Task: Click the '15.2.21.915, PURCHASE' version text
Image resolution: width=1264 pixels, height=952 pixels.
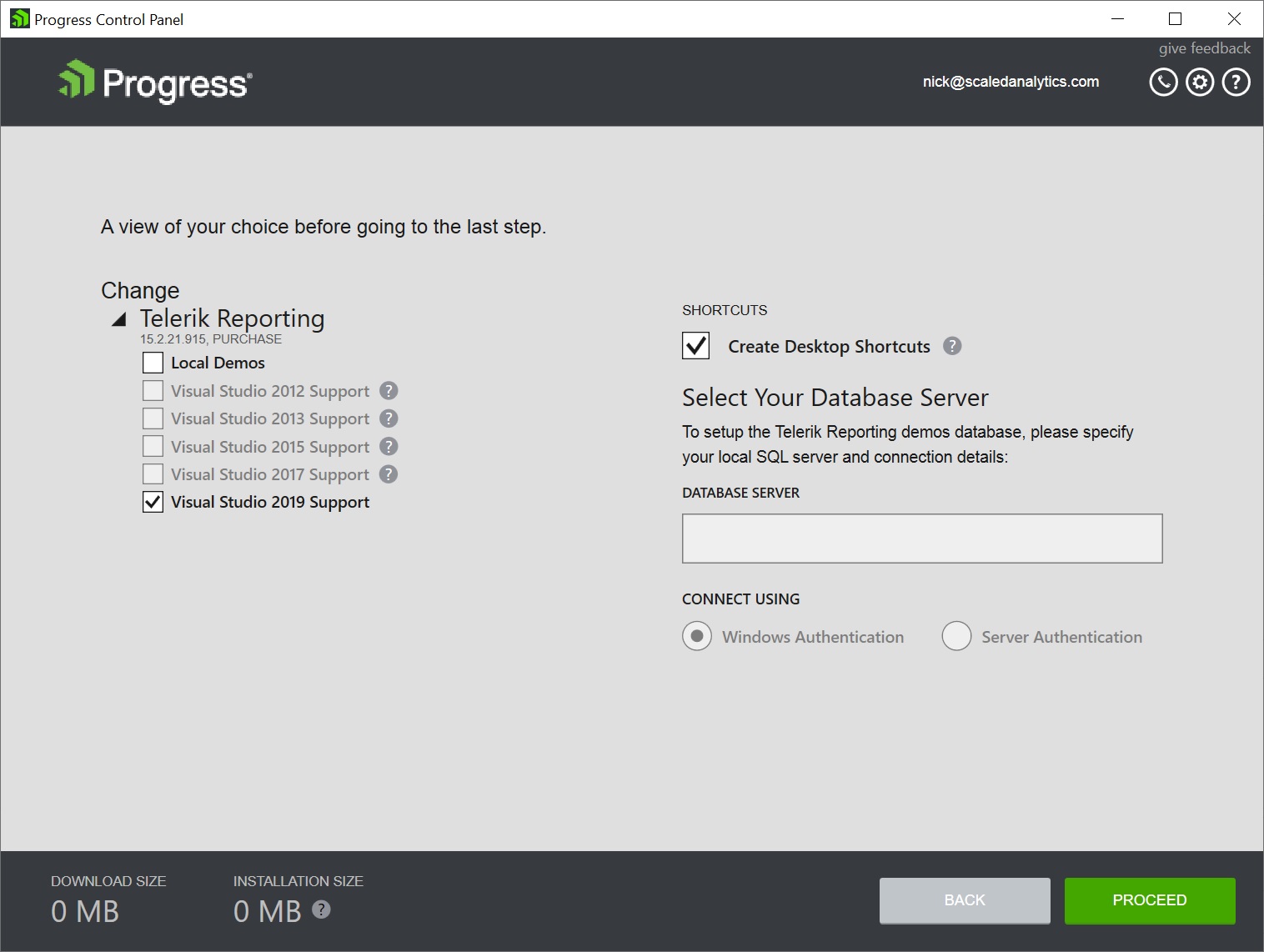Action: pyautogui.click(x=211, y=339)
